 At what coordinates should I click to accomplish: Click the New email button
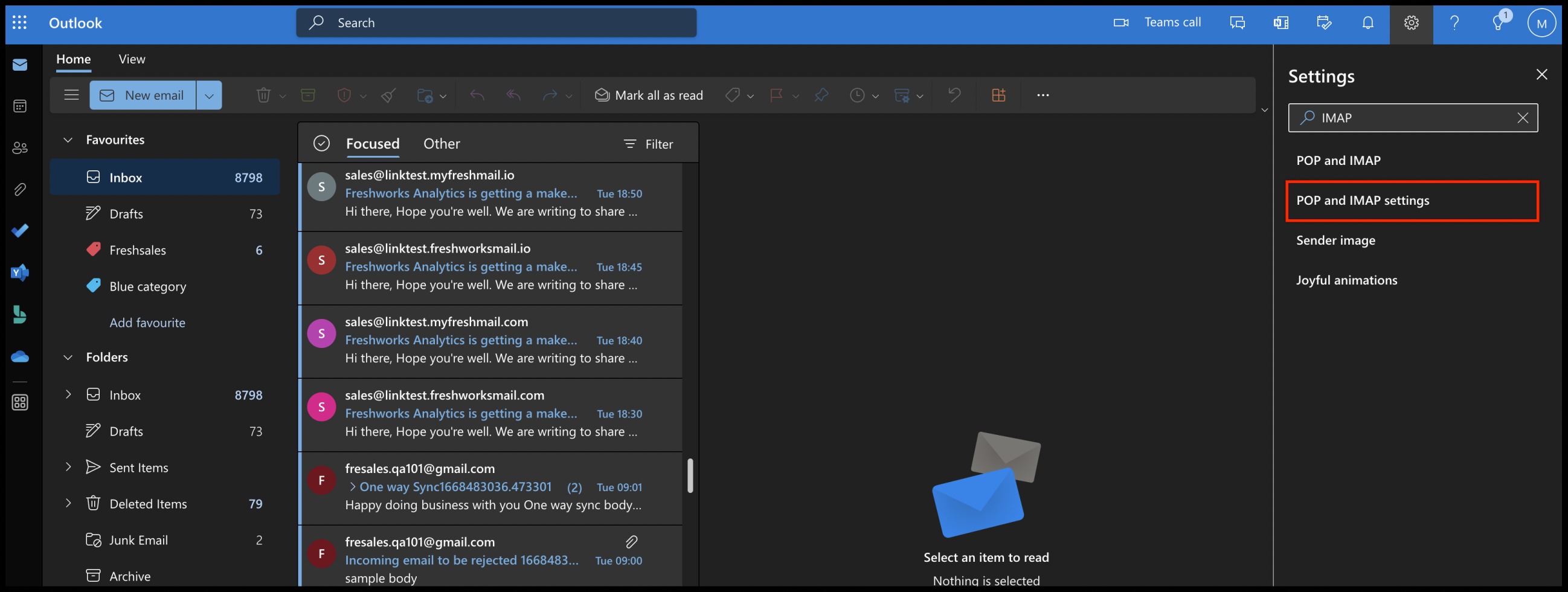(x=143, y=95)
